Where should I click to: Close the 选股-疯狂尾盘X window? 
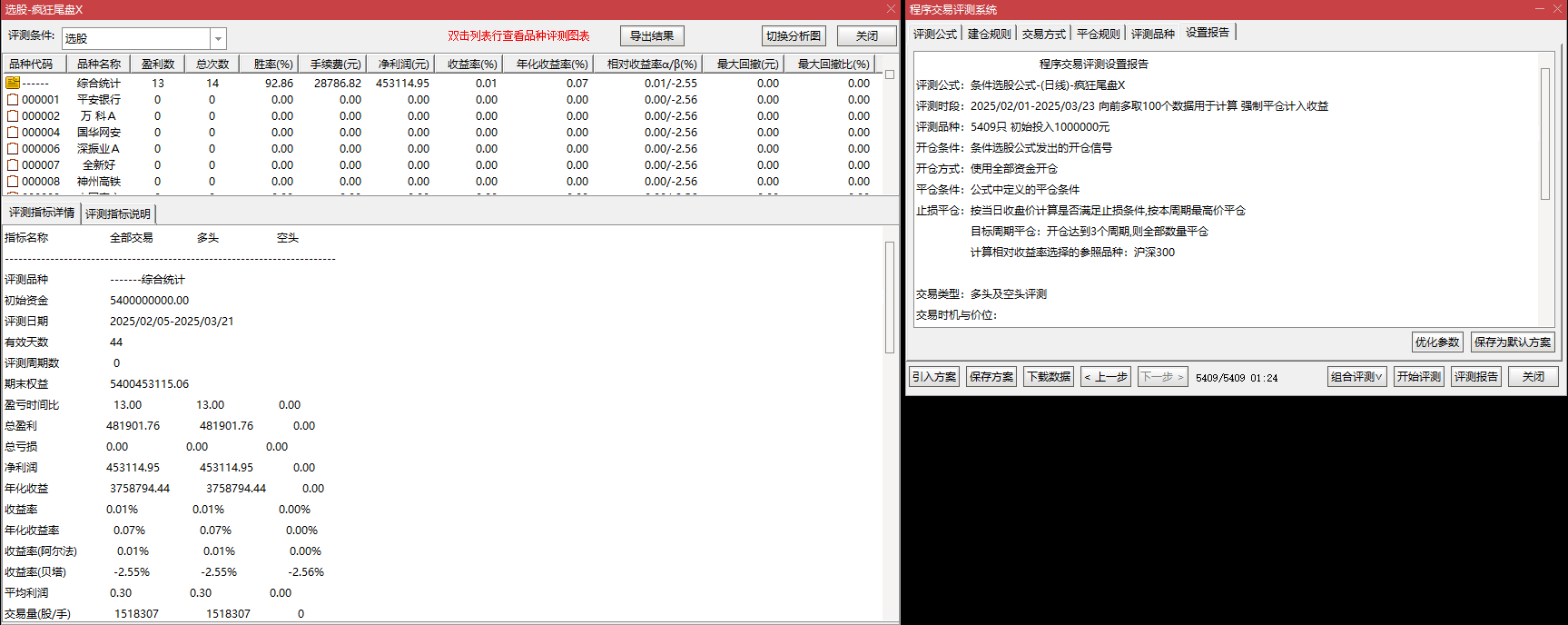point(891,9)
